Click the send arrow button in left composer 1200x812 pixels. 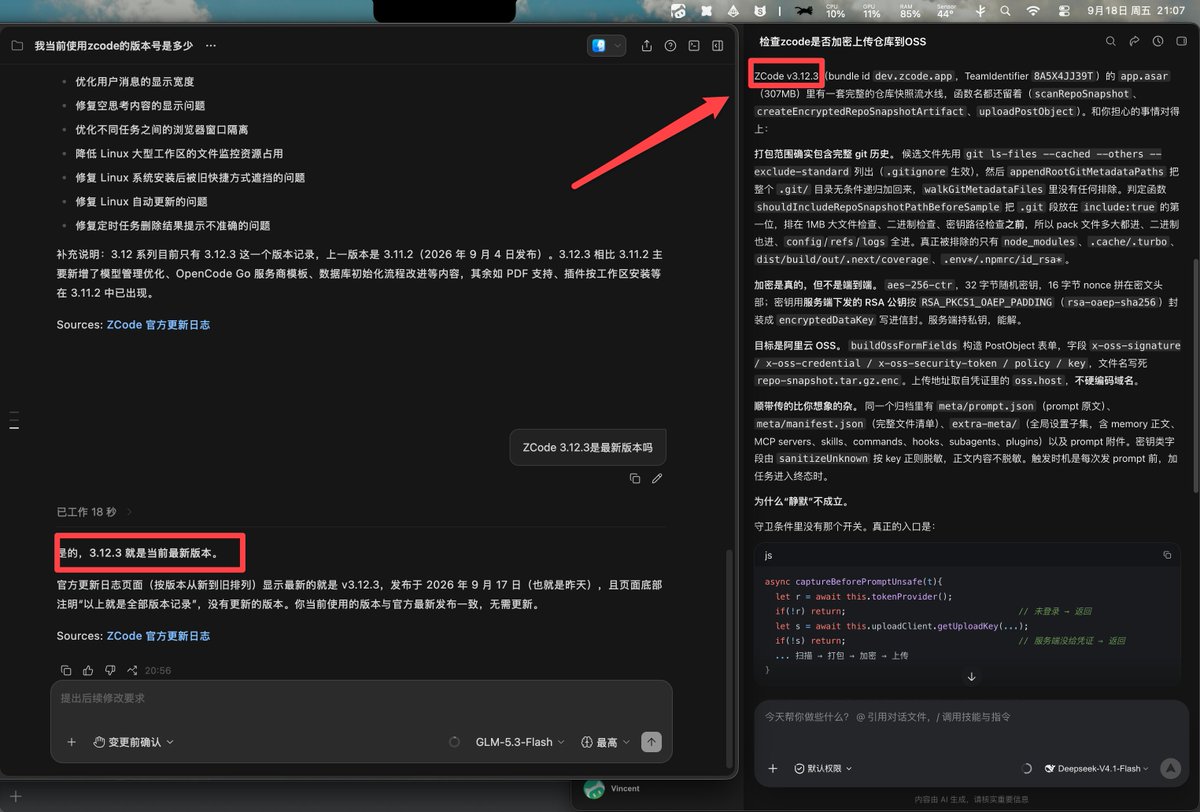651,742
